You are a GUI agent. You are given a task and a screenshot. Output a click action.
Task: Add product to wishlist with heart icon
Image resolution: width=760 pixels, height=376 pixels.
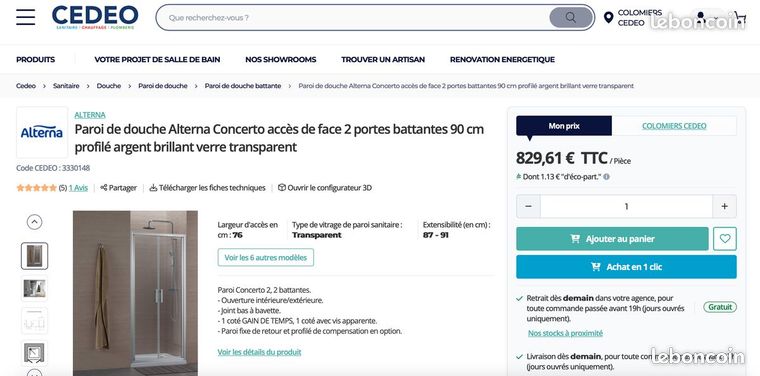(725, 238)
